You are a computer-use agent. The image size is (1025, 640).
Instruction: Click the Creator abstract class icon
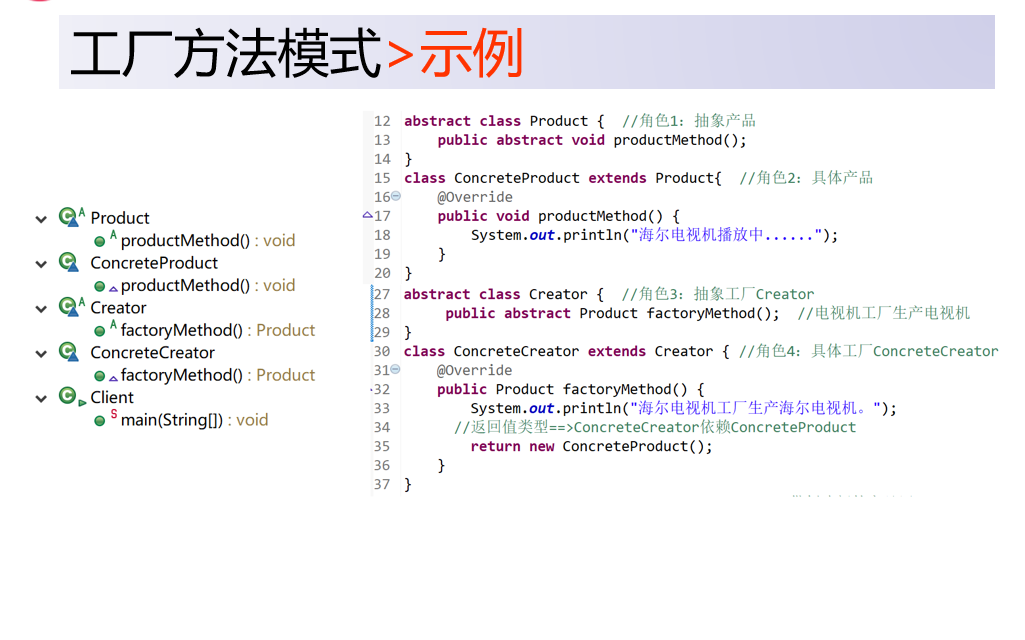pyautogui.click(x=70, y=306)
